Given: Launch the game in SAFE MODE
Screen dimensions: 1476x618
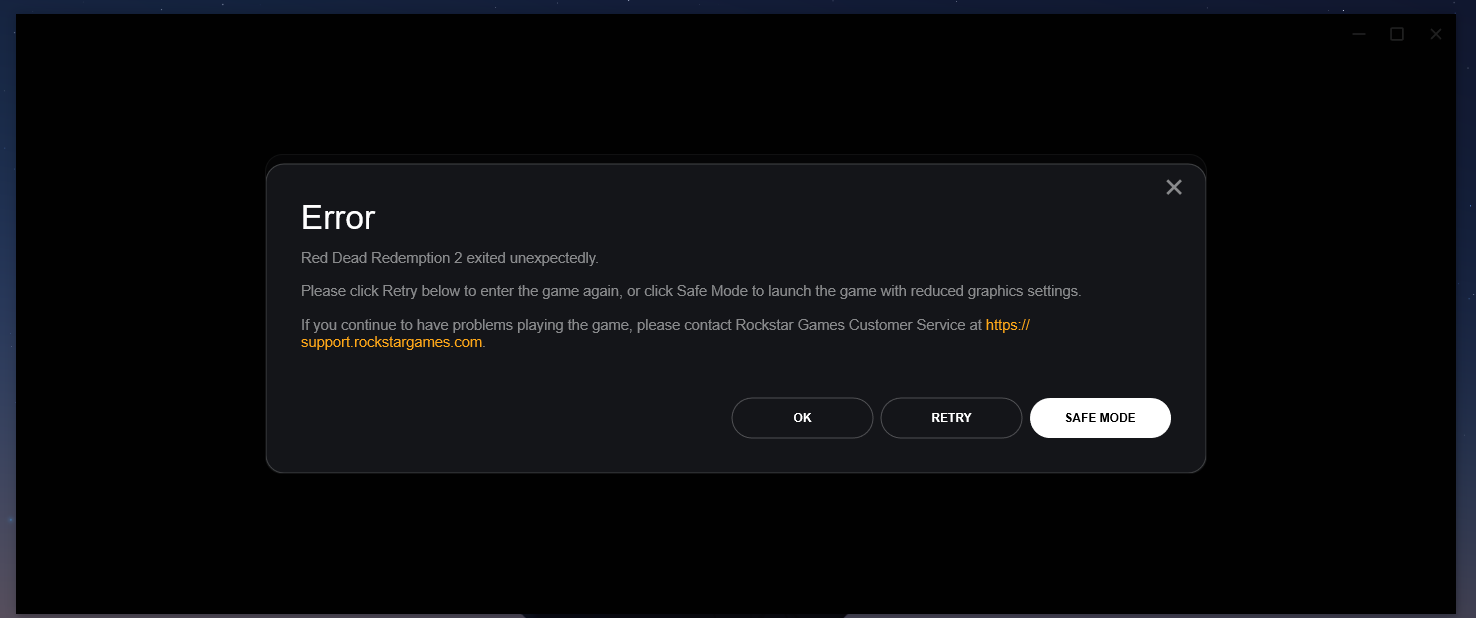Looking at the screenshot, I should click(x=1100, y=418).
